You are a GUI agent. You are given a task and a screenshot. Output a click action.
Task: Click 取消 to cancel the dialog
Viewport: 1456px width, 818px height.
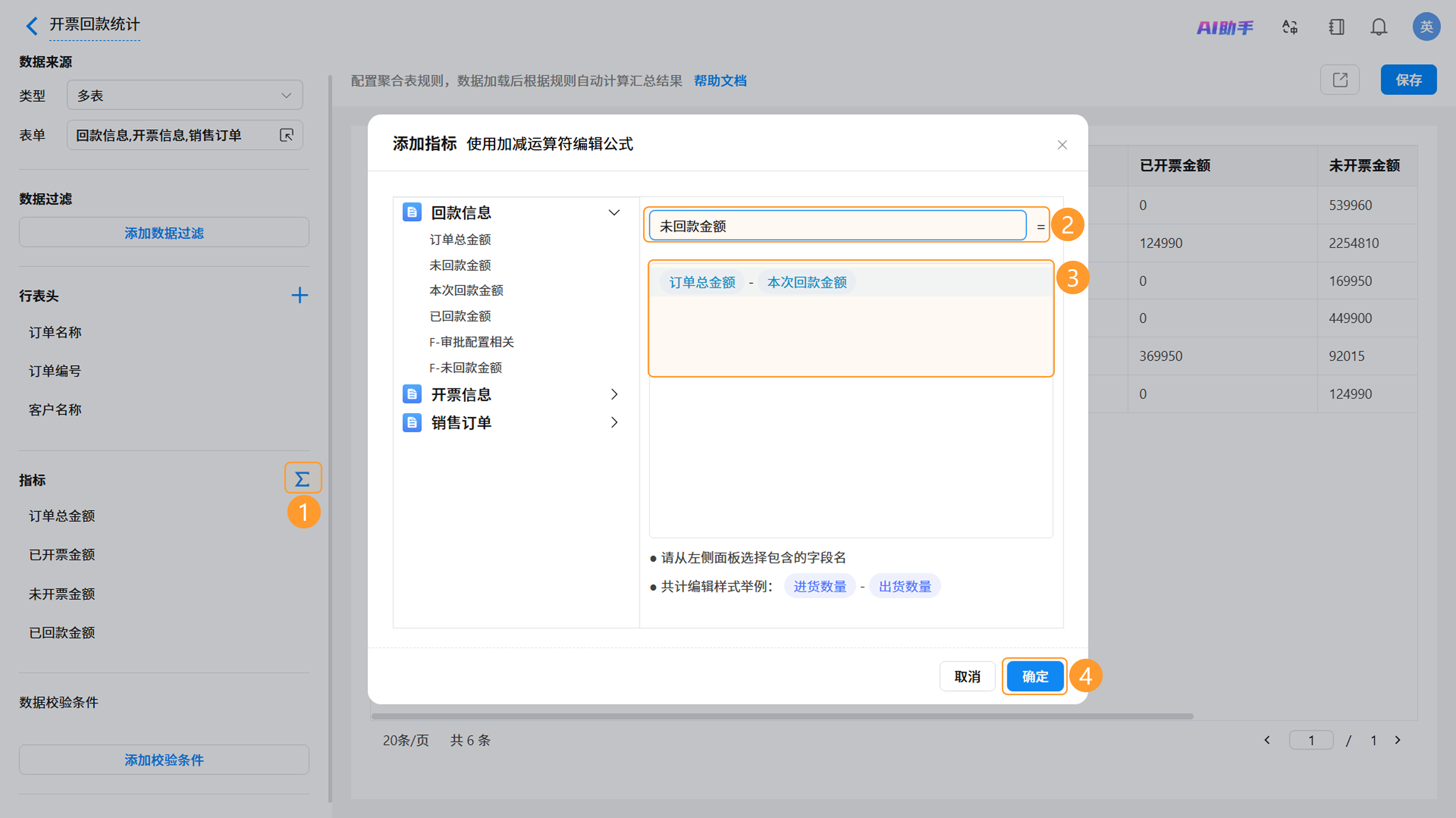point(967,676)
